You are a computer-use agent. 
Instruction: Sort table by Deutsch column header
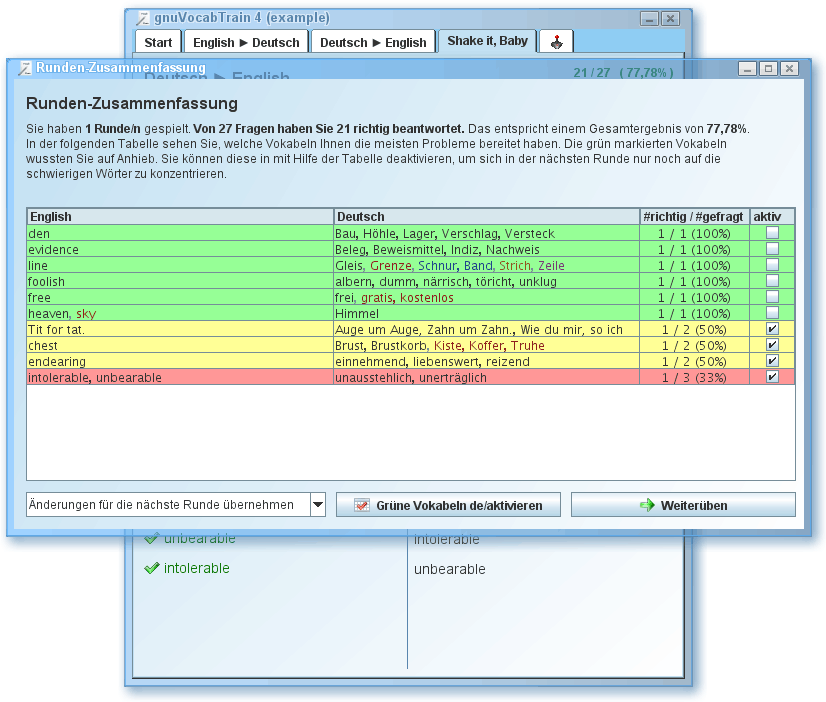tap(487, 216)
